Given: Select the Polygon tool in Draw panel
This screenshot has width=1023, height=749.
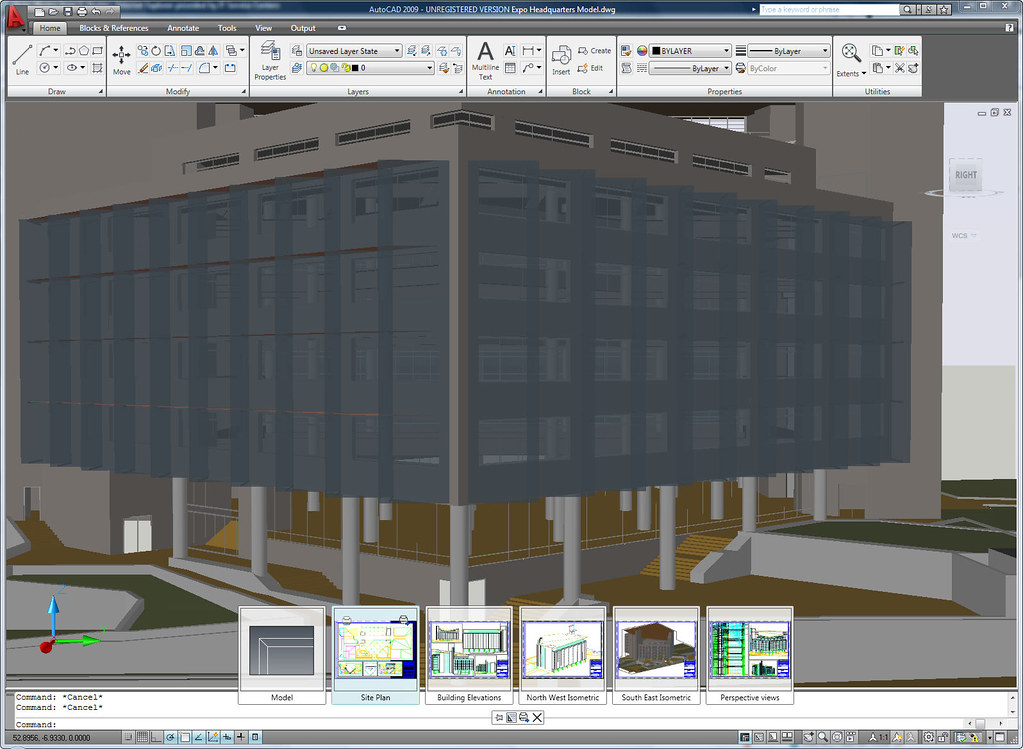Looking at the screenshot, I should tap(84, 51).
